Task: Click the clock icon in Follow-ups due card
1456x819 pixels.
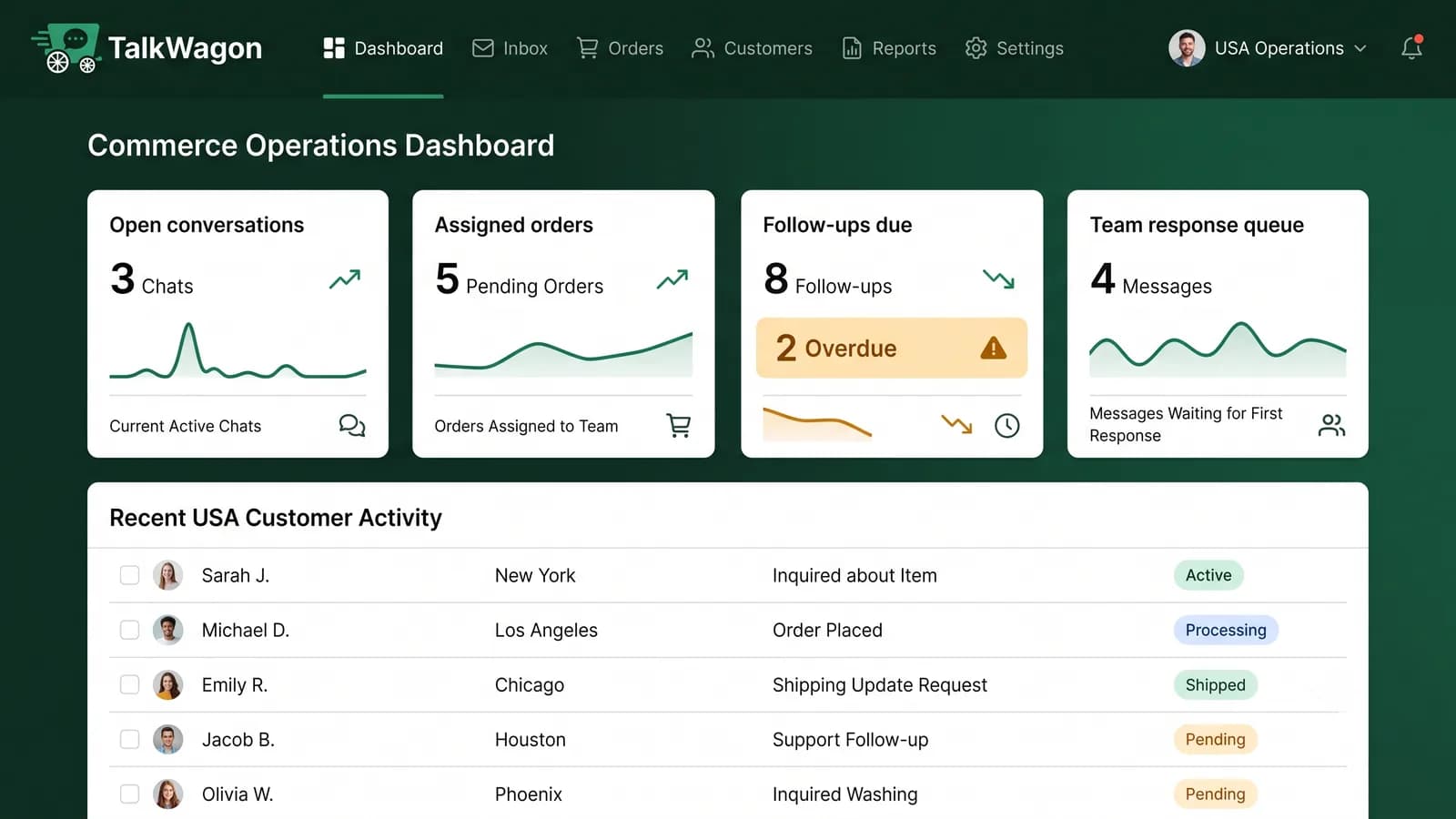Action: tap(1006, 425)
